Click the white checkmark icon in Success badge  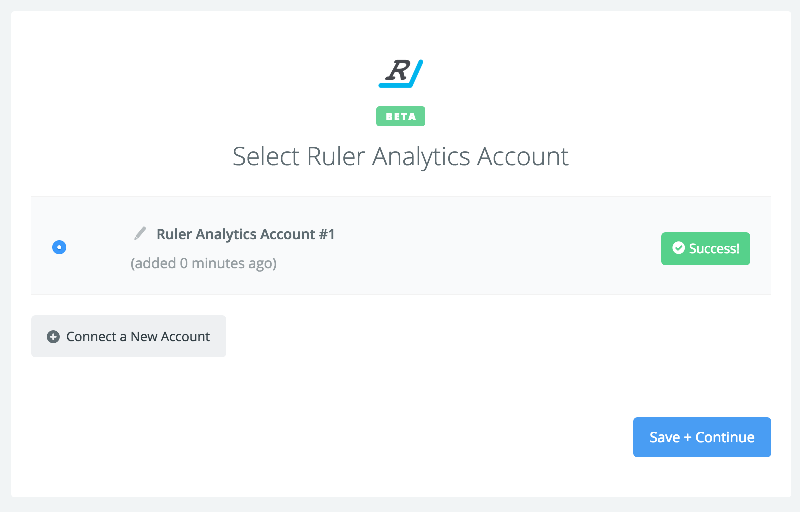pyautogui.click(x=678, y=248)
